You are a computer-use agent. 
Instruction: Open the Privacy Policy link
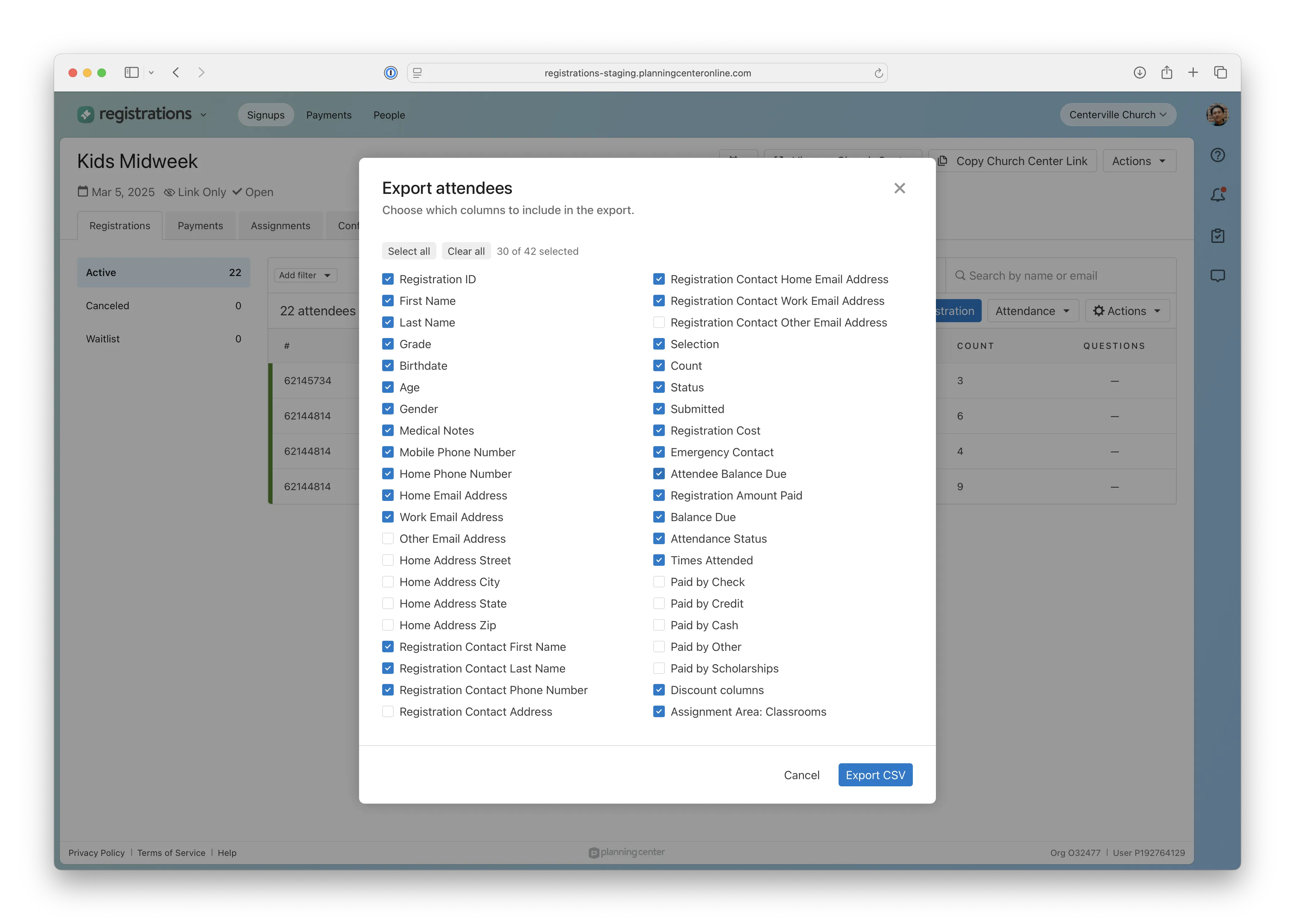click(96, 852)
